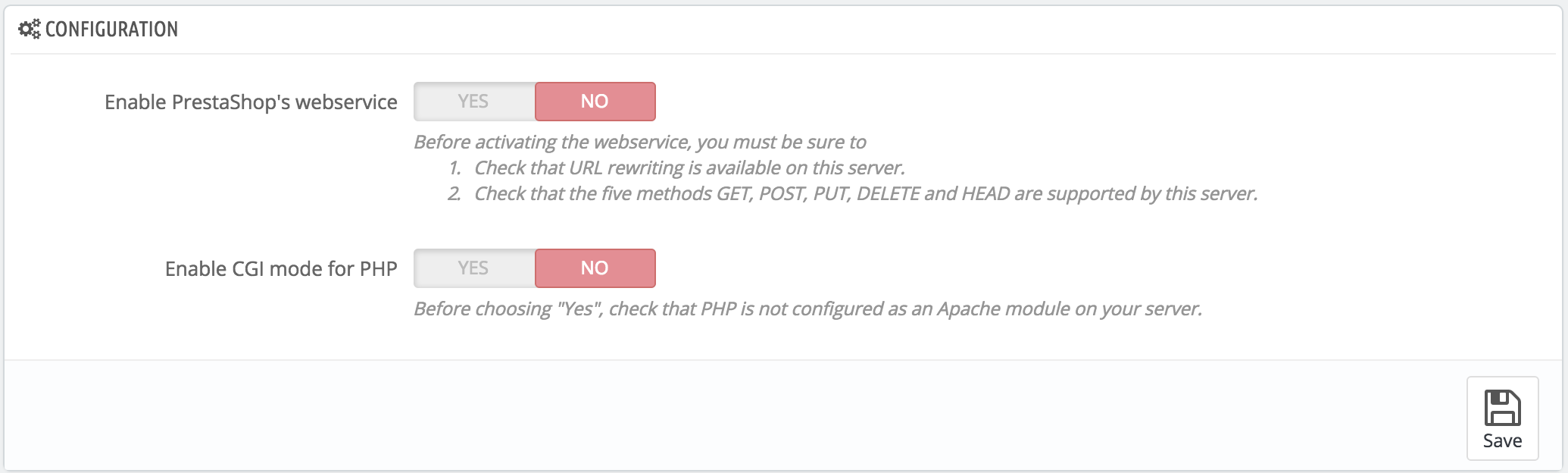Click the list number "2." marker
This screenshot has width=1568, height=473.
(454, 194)
